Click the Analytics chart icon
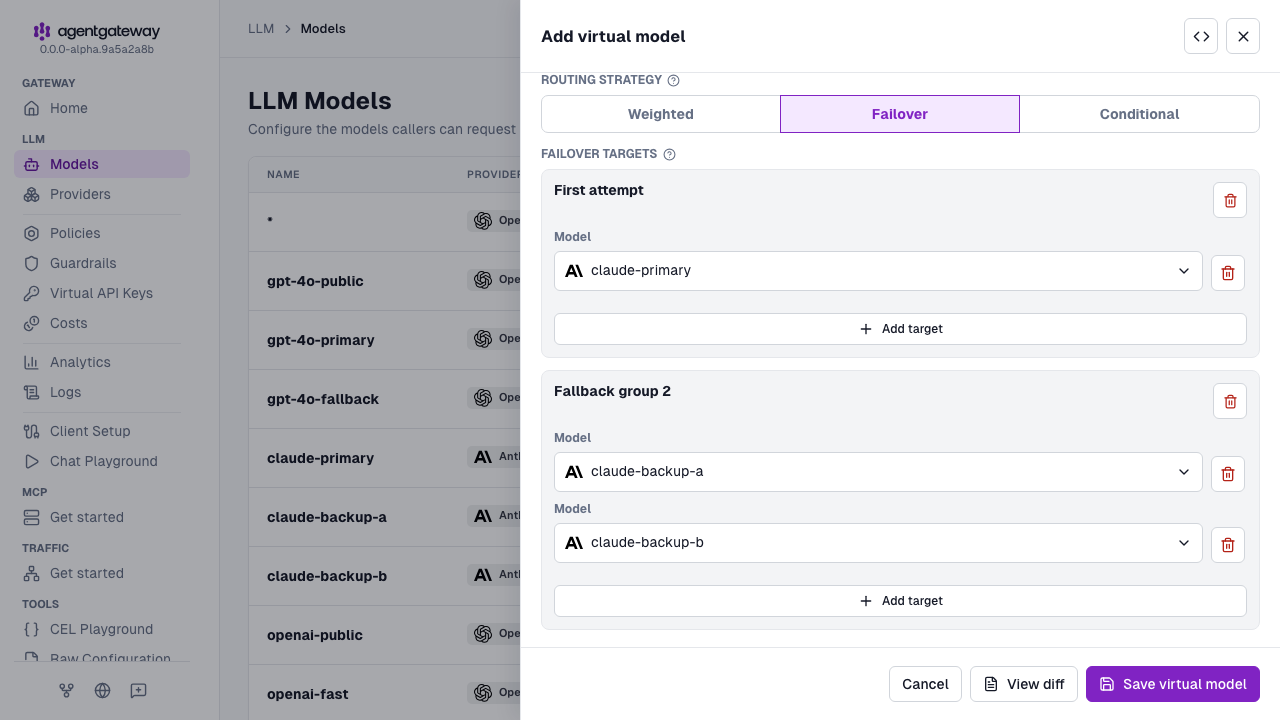The width and height of the screenshot is (1280, 720). tap(31, 362)
